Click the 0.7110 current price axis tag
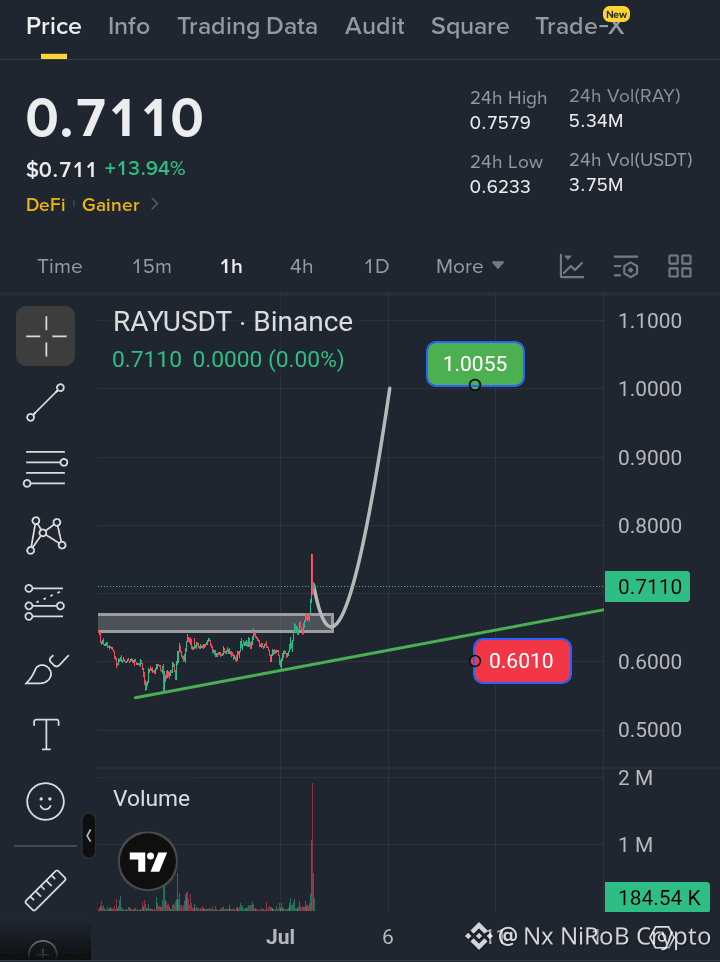Image resolution: width=720 pixels, height=962 pixels. [x=647, y=587]
